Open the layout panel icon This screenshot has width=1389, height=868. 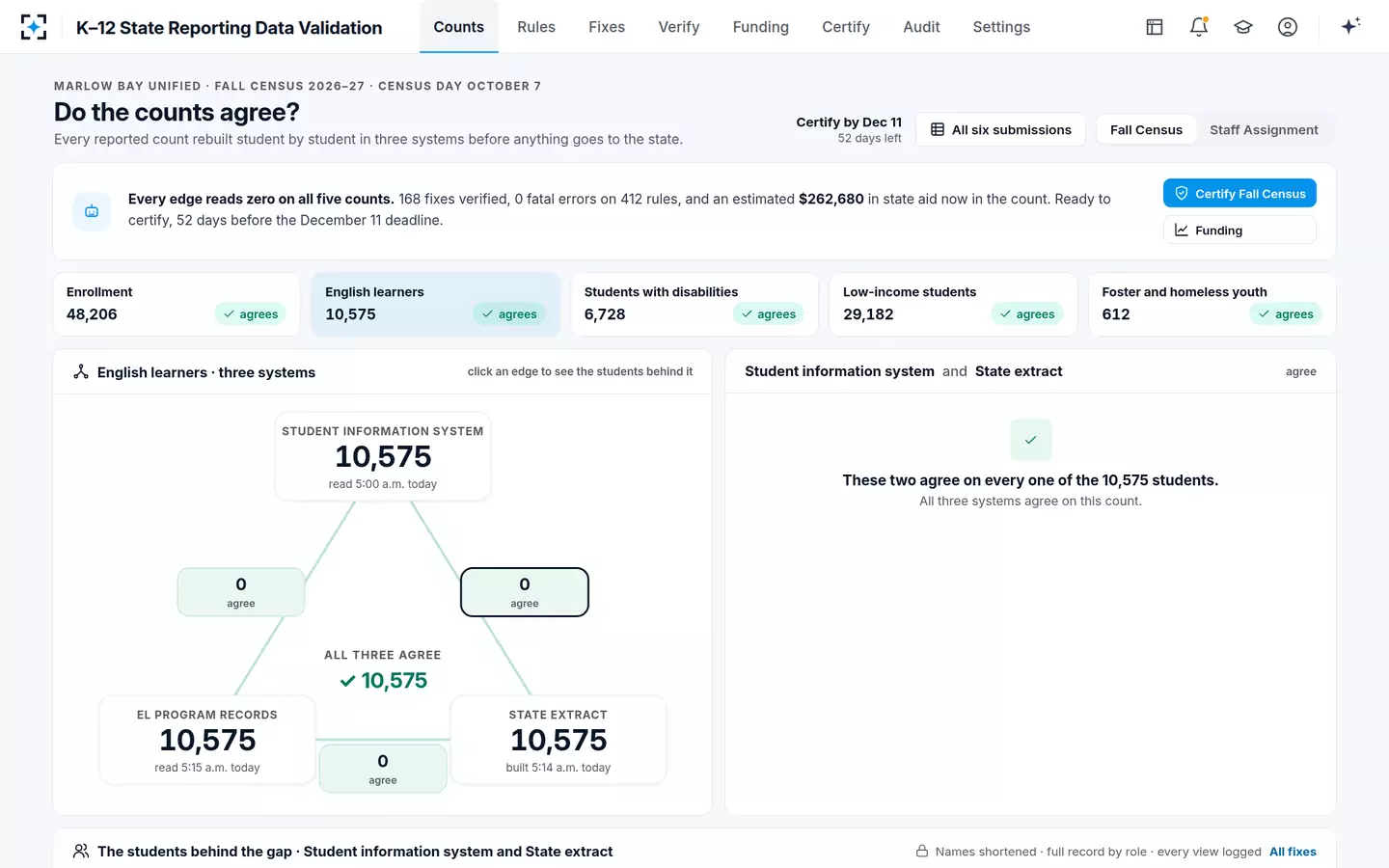click(x=1155, y=27)
